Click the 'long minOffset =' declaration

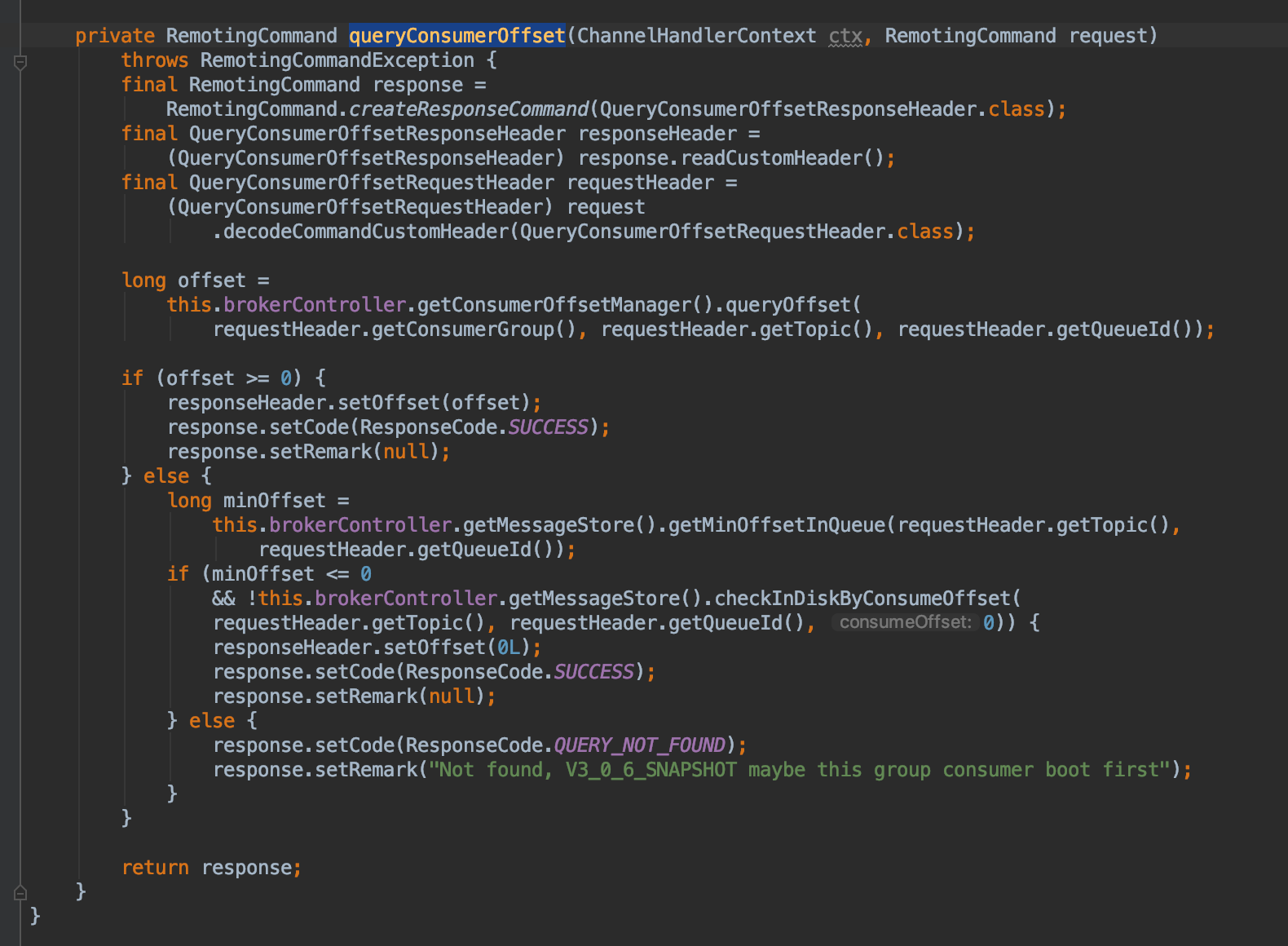click(258, 501)
